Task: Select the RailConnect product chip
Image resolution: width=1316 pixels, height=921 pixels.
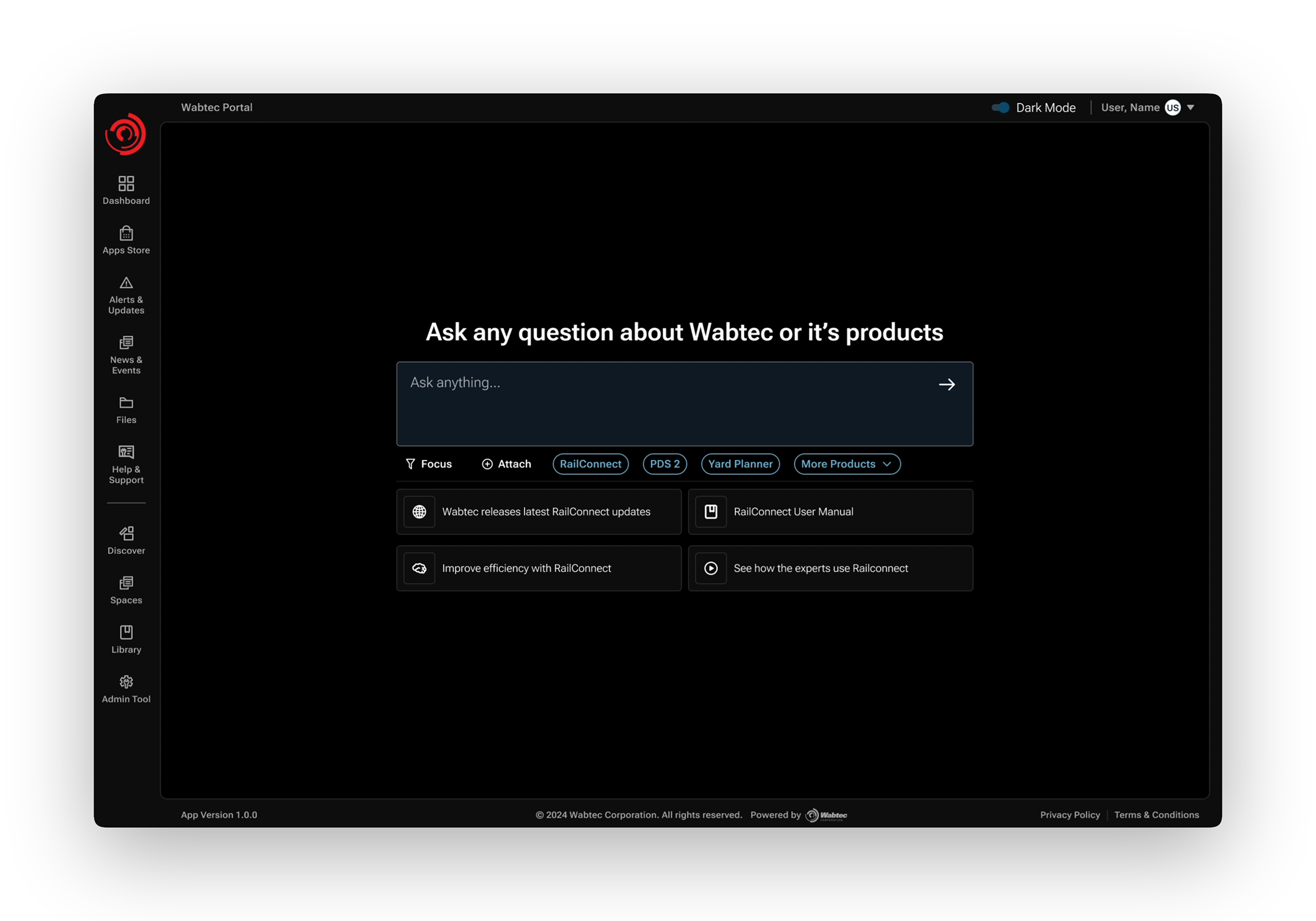Action: click(590, 464)
